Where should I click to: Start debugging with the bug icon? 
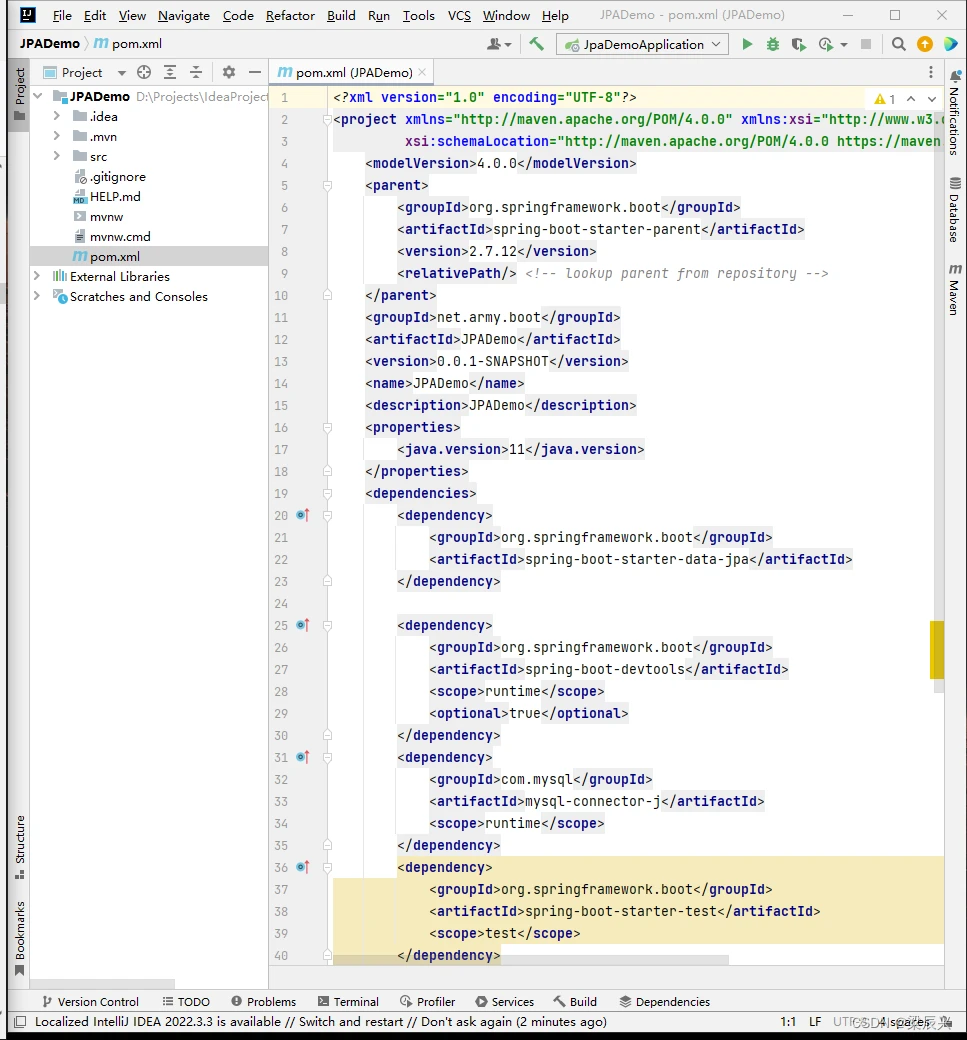point(773,44)
